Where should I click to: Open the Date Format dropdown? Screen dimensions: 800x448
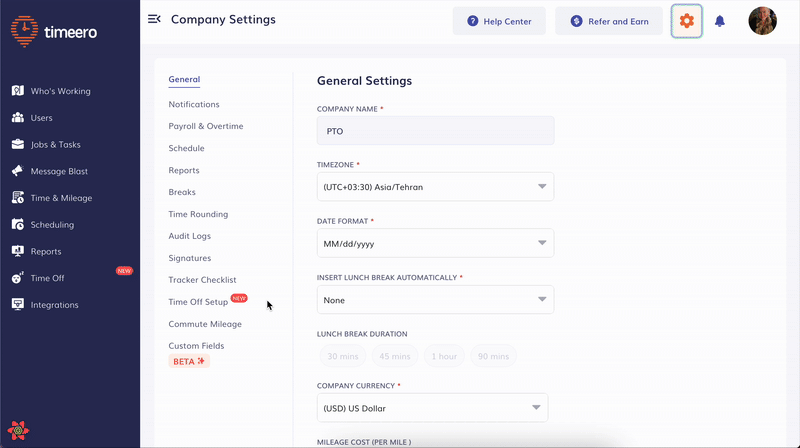point(435,243)
